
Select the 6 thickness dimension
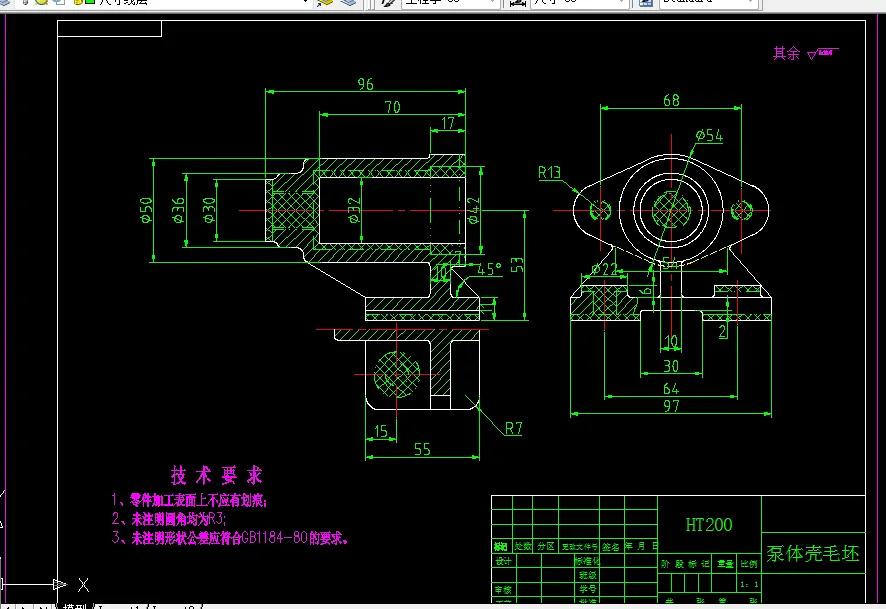(x=645, y=290)
